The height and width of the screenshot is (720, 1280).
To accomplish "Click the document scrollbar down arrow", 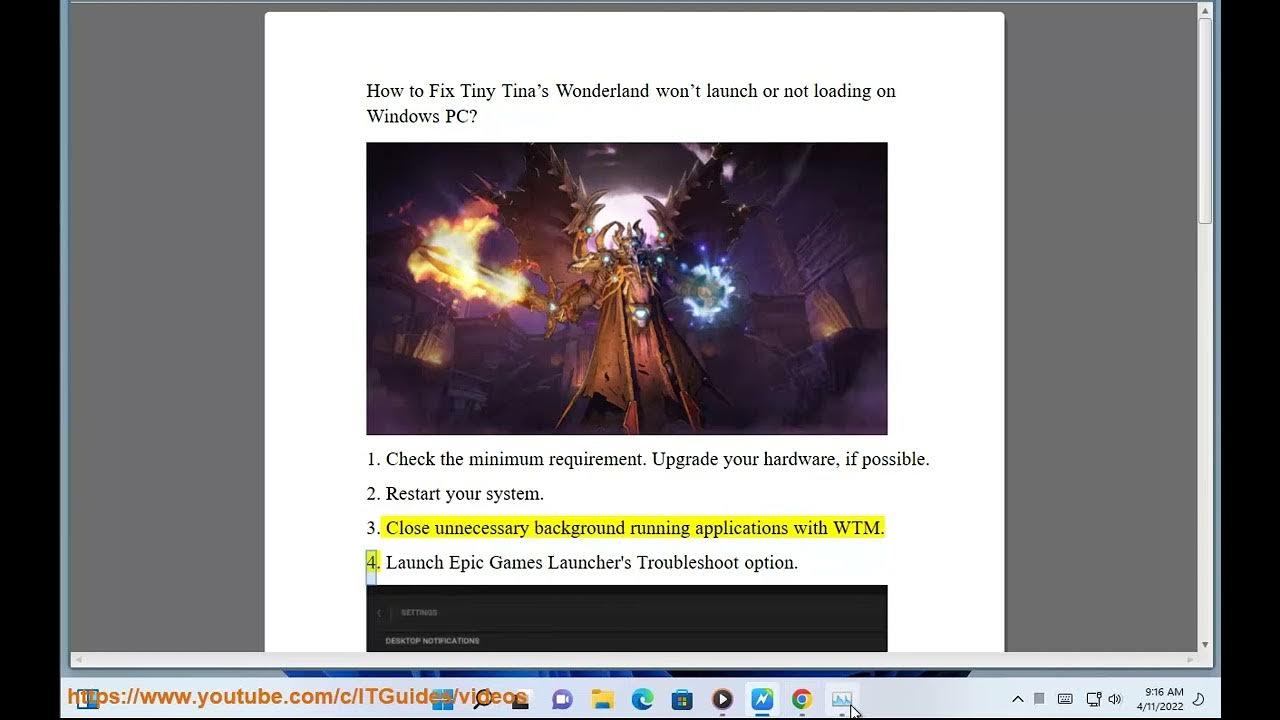I will click(x=1205, y=645).
